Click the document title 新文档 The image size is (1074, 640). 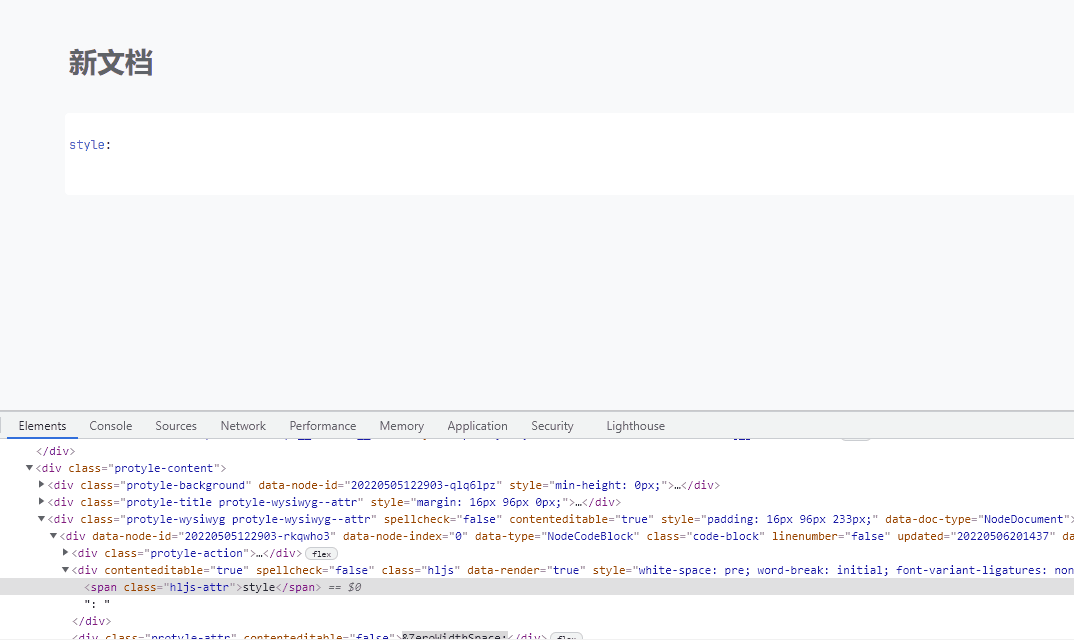tap(110, 62)
